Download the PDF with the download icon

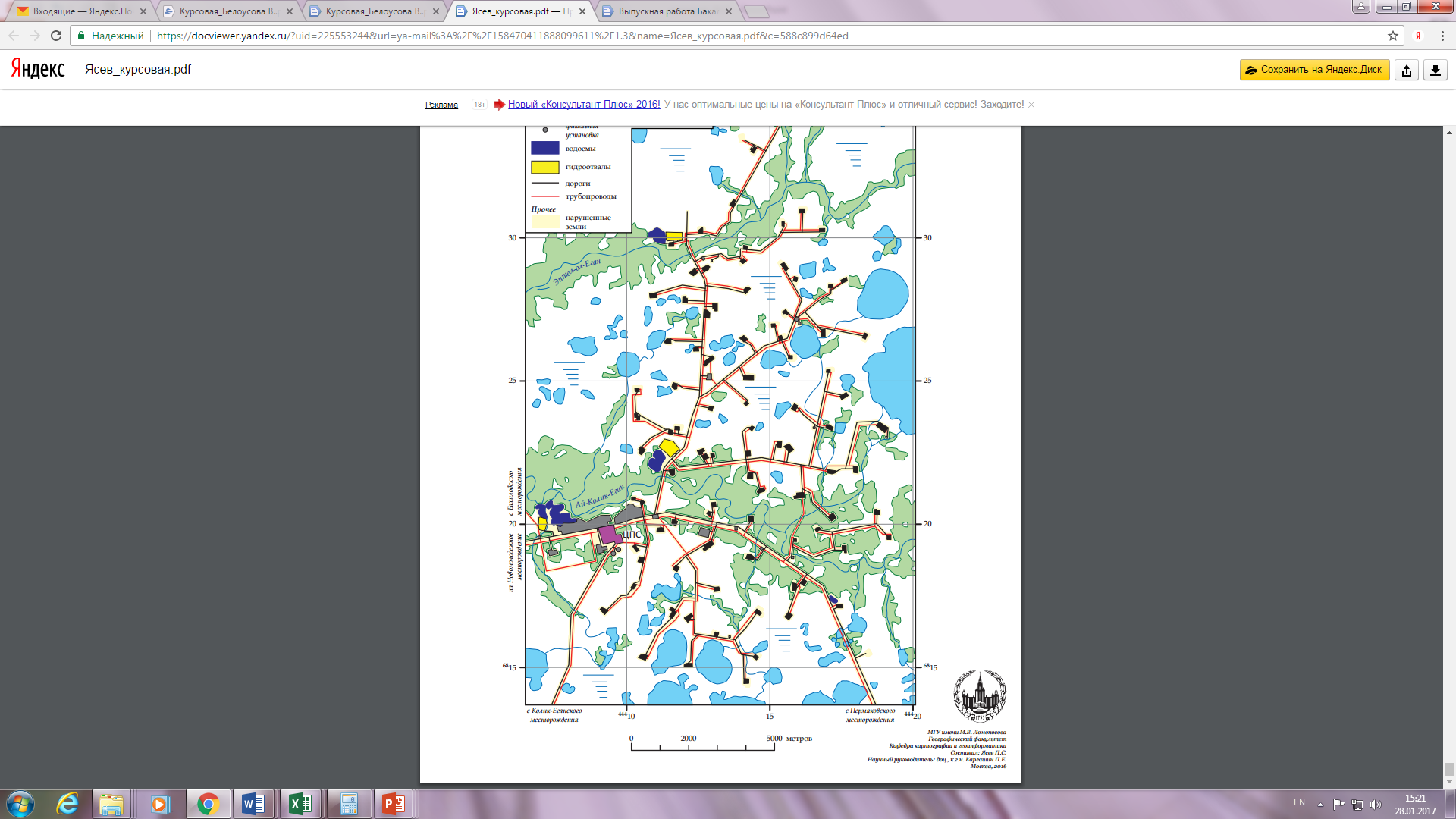pyautogui.click(x=1436, y=70)
